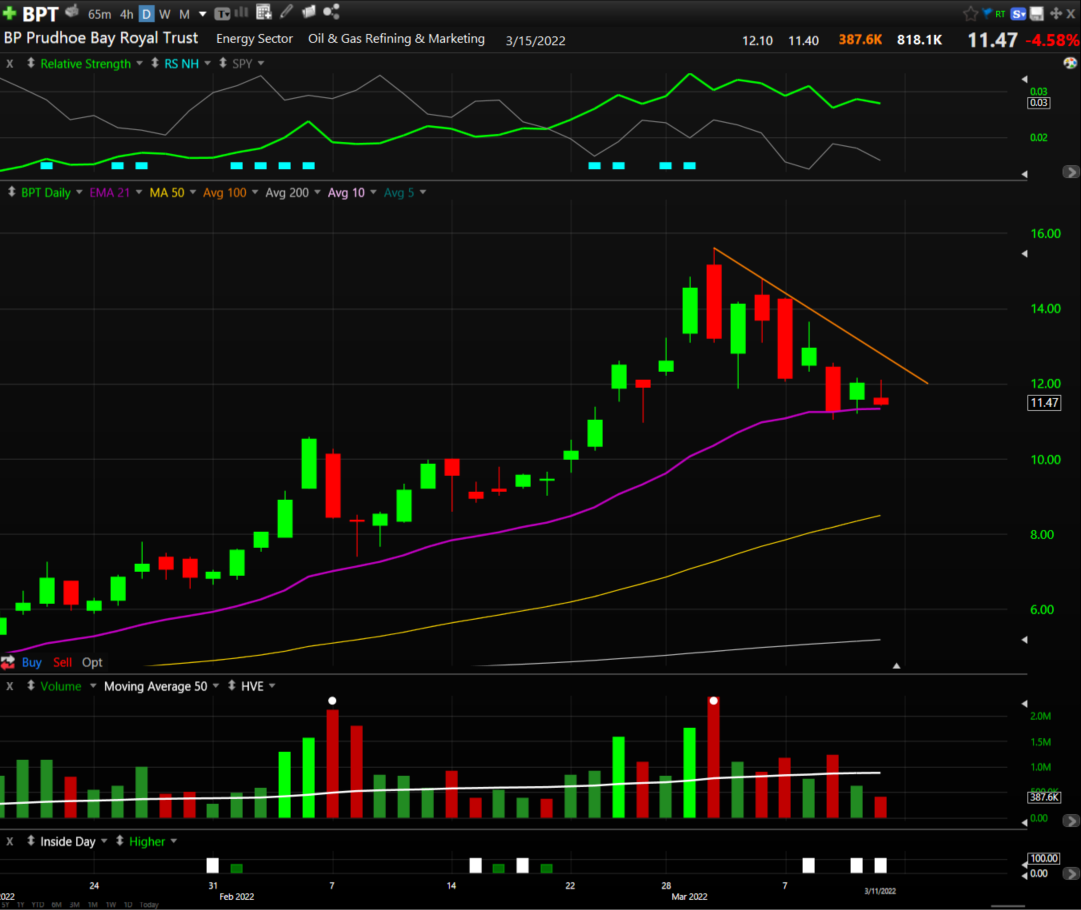1081x910 pixels.
Task: Click the reorder arrows beside Relative Strength
Action: [x=31, y=63]
